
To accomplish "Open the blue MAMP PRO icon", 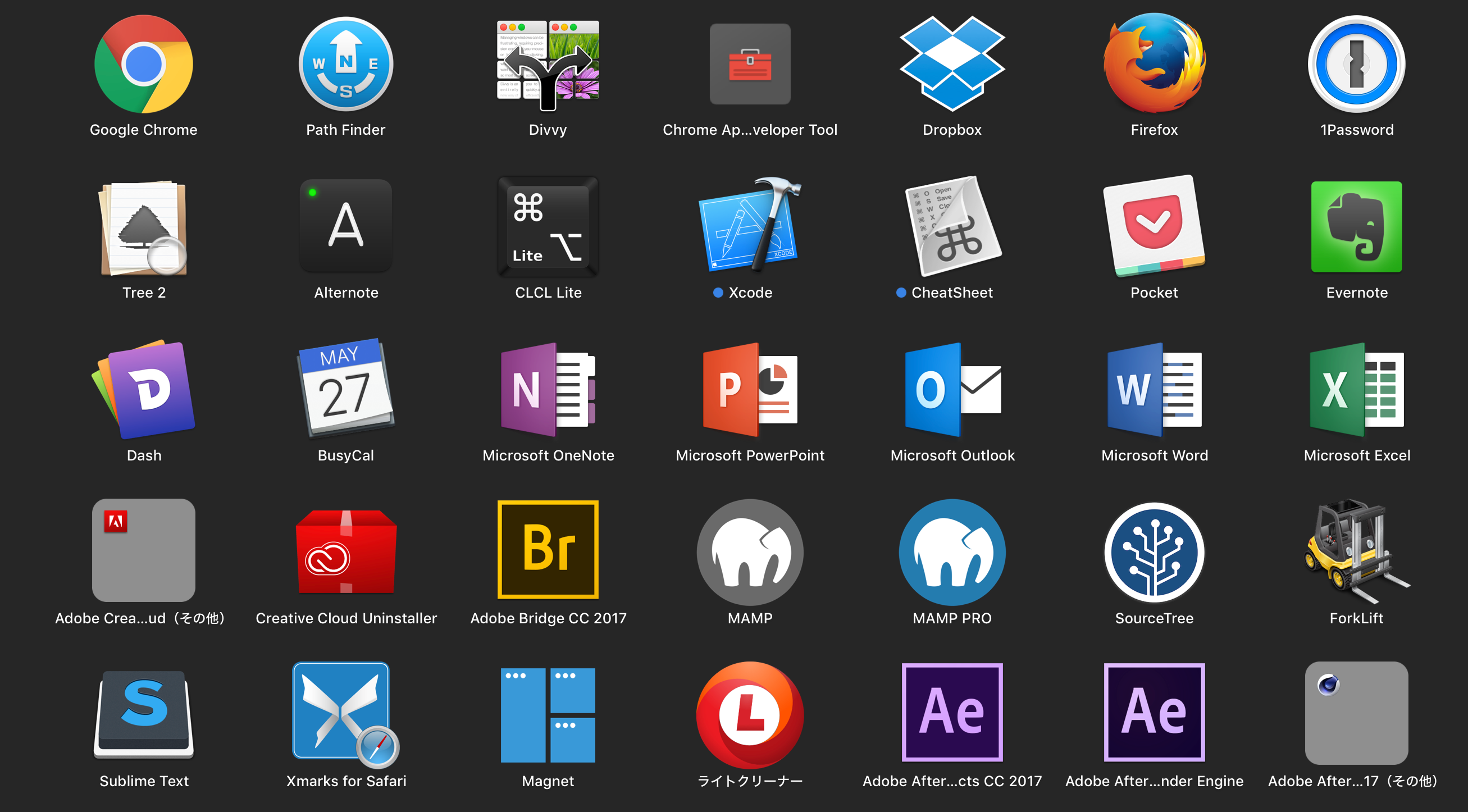I will click(x=952, y=551).
